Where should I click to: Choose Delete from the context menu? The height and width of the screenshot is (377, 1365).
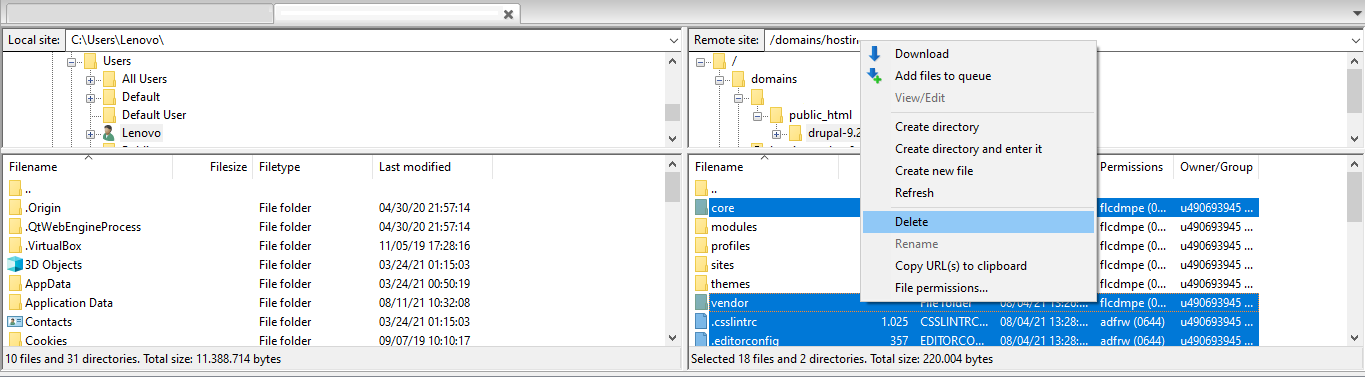click(x=978, y=222)
